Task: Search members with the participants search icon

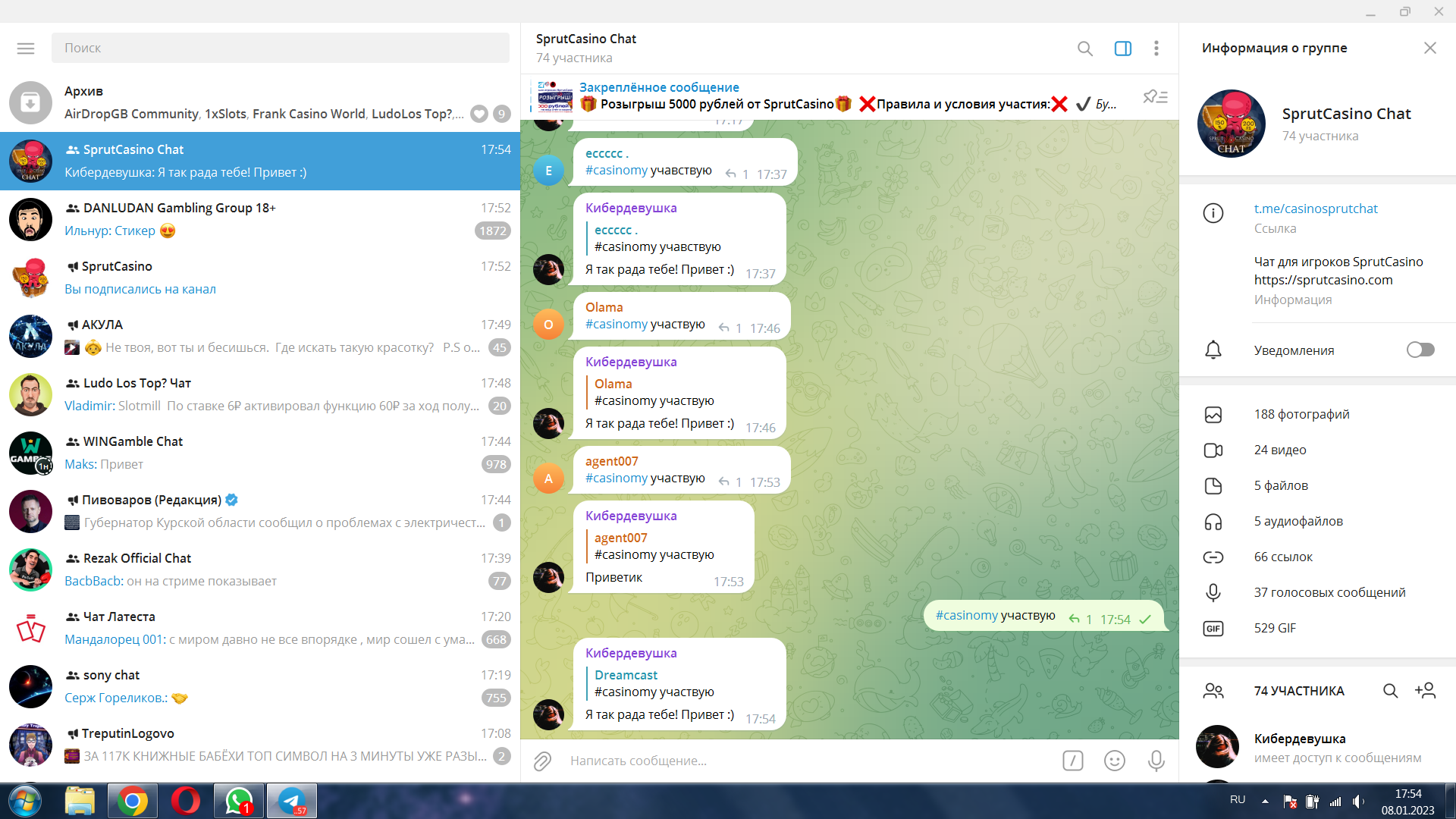Action: (1389, 690)
